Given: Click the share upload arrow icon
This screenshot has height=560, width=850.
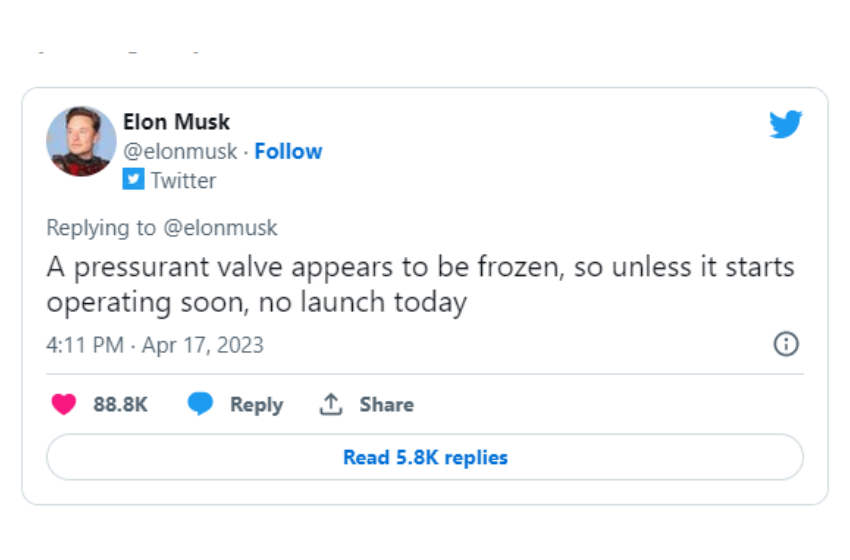Looking at the screenshot, I should click(331, 404).
